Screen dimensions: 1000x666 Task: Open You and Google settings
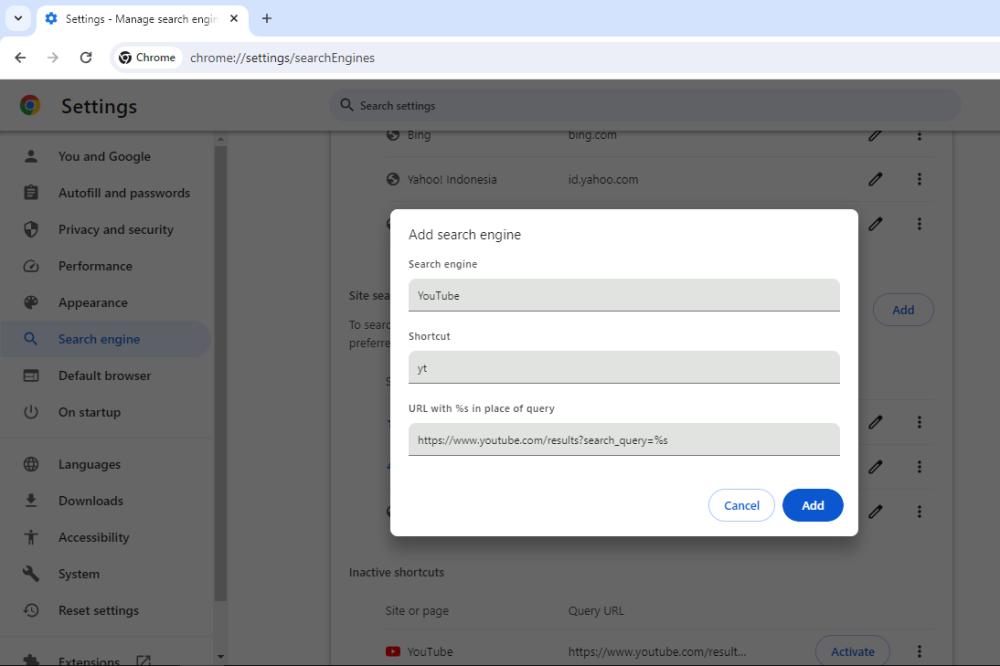[x=105, y=156]
